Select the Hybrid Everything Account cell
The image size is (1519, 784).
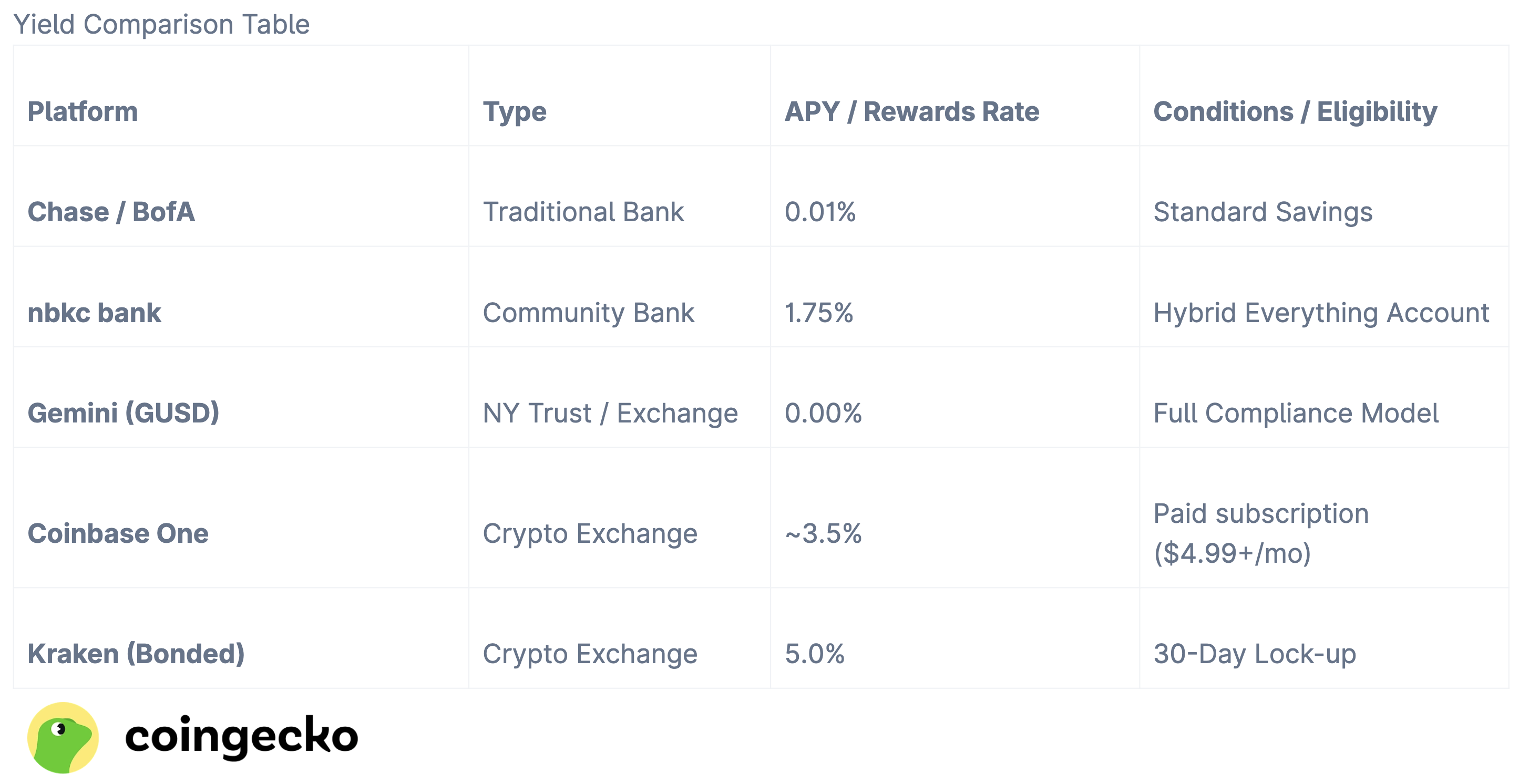[x=1321, y=313]
